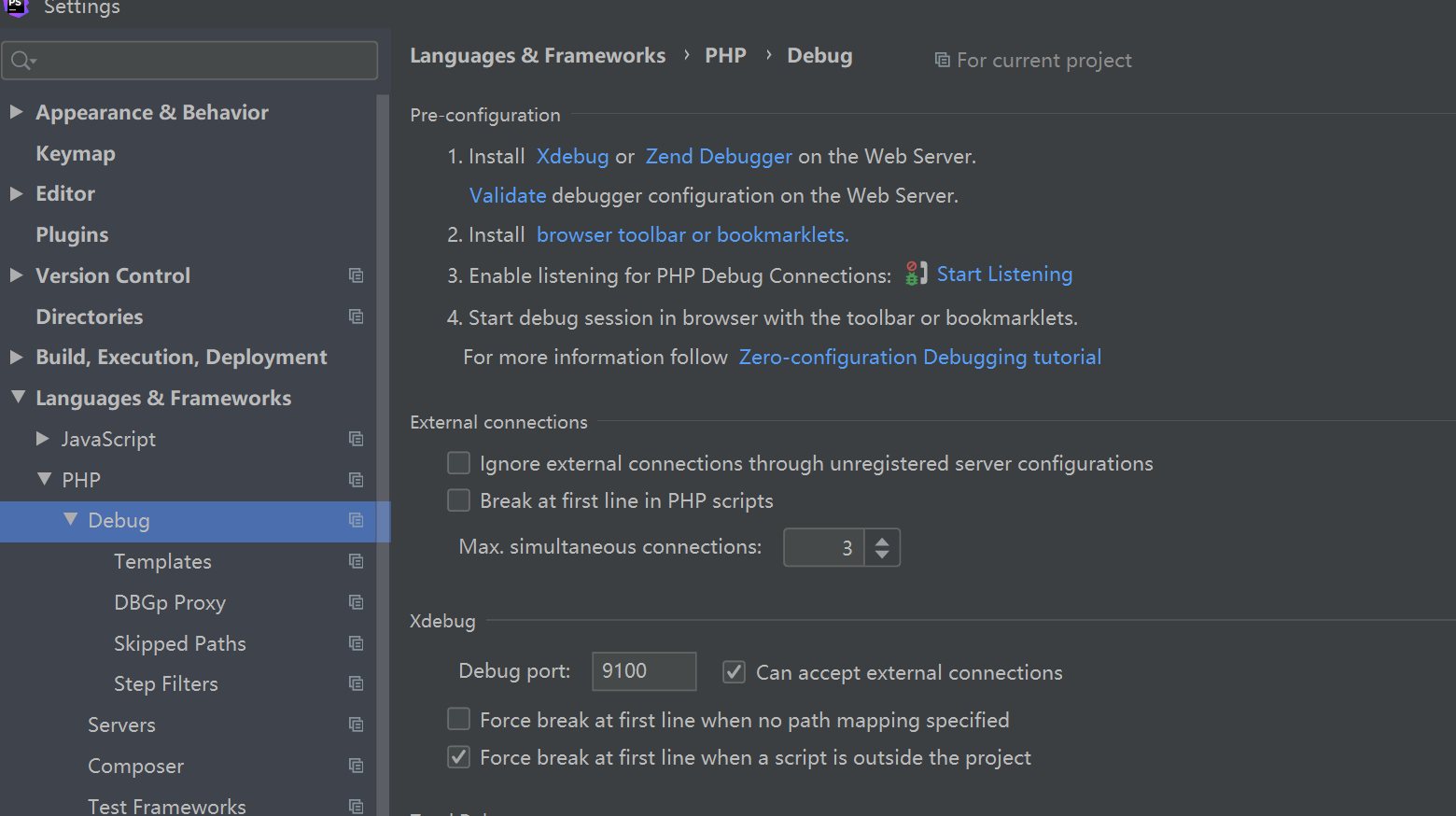Image resolution: width=1456 pixels, height=816 pixels.
Task: Open Test Frameworks settings
Action: pyautogui.click(x=167, y=806)
